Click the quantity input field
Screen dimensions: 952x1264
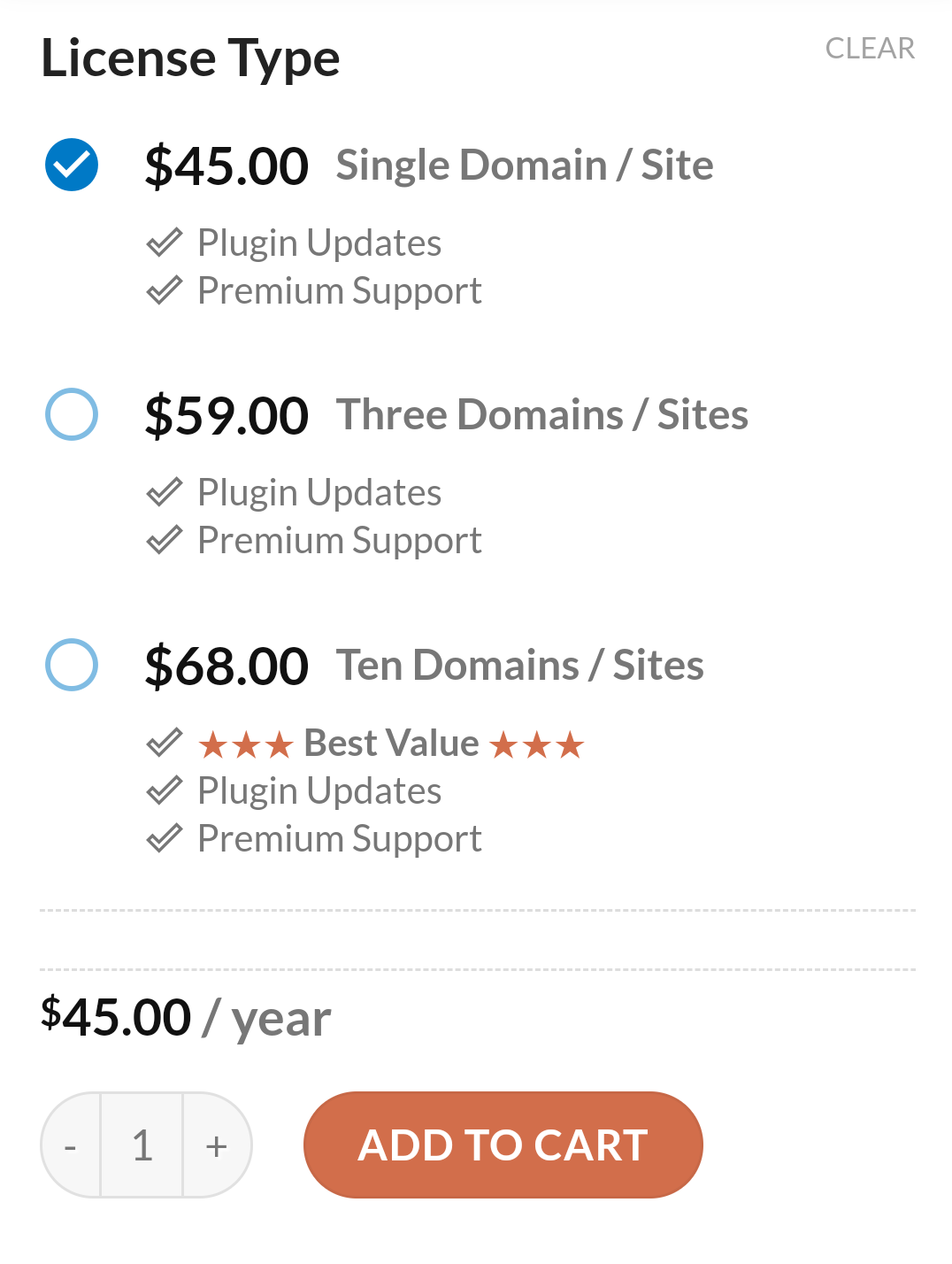pos(142,1145)
